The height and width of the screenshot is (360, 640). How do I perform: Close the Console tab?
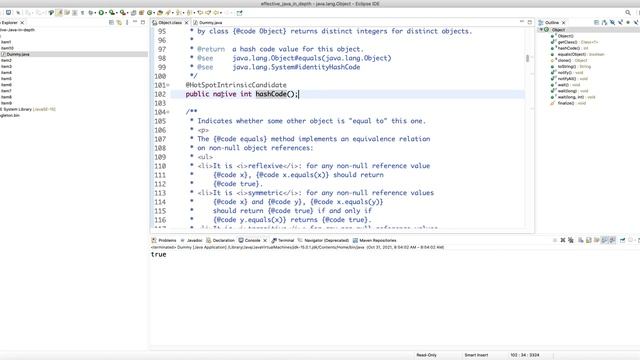click(x=265, y=240)
